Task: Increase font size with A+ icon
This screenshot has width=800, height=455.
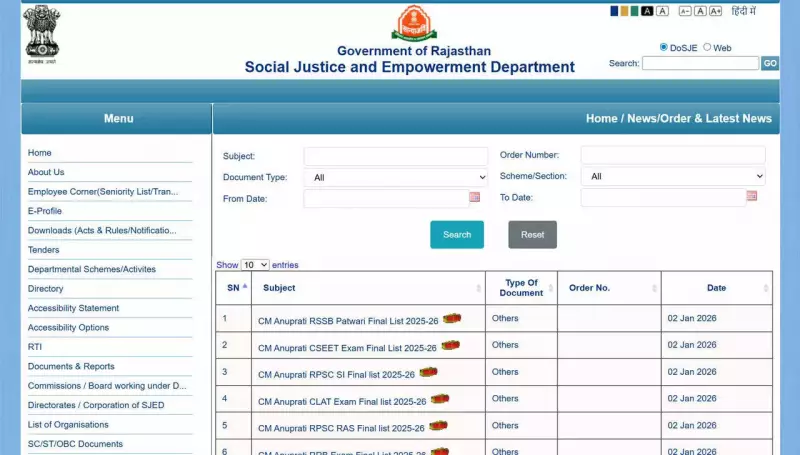Action: pos(716,11)
